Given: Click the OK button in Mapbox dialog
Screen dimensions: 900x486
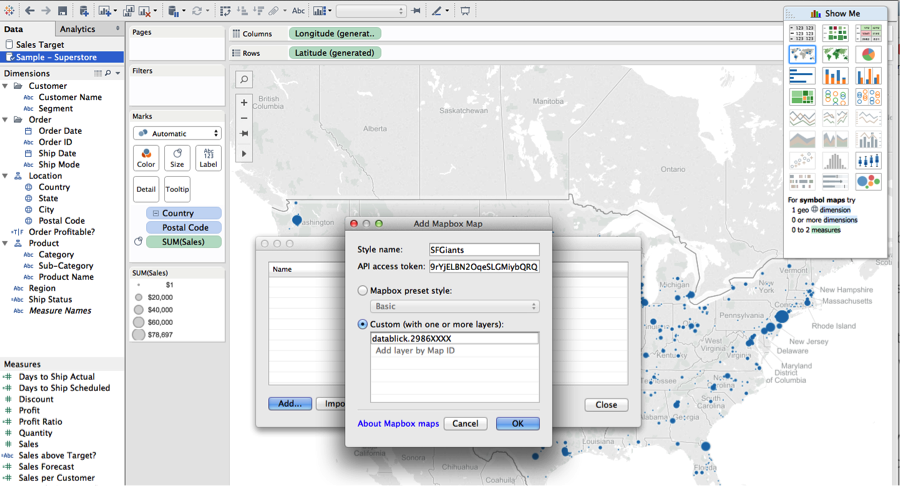Looking at the screenshot, I should (517, 424).
